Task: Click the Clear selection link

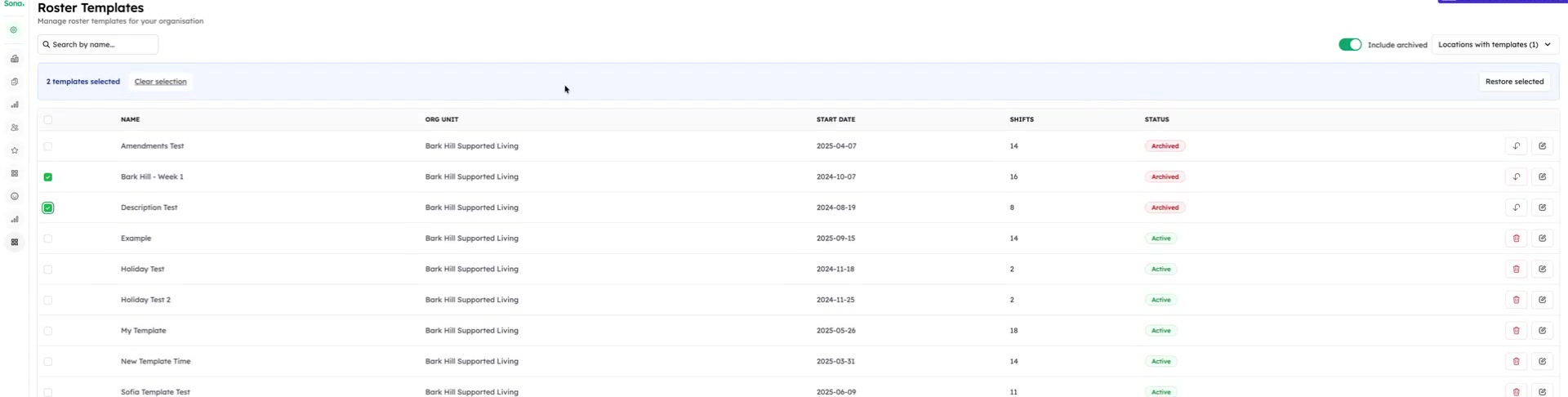Action: click(160, 82)
